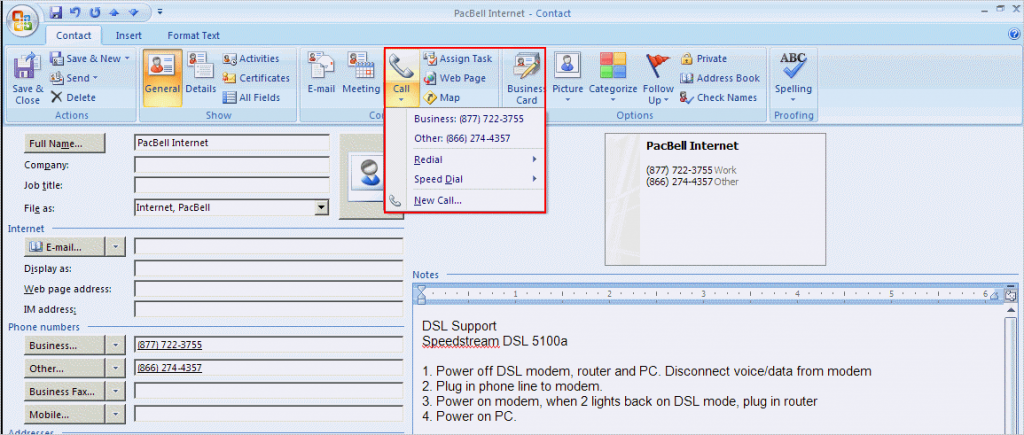The width and height of the screenshot is (1024, 435).
Task: Select New Call... menu entry
Action: point(466,201)
